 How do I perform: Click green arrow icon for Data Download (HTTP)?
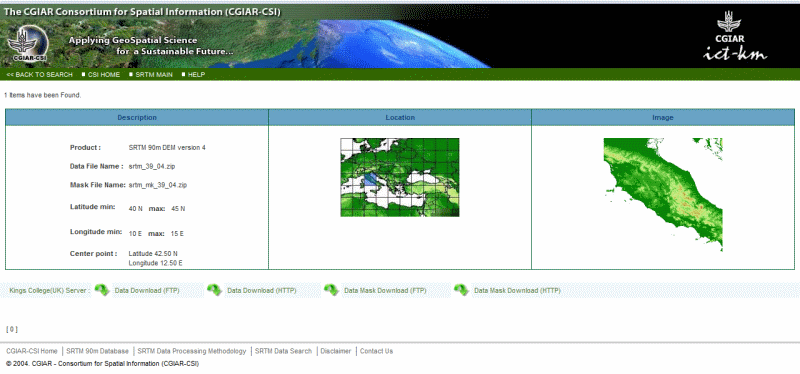(214, 290)
